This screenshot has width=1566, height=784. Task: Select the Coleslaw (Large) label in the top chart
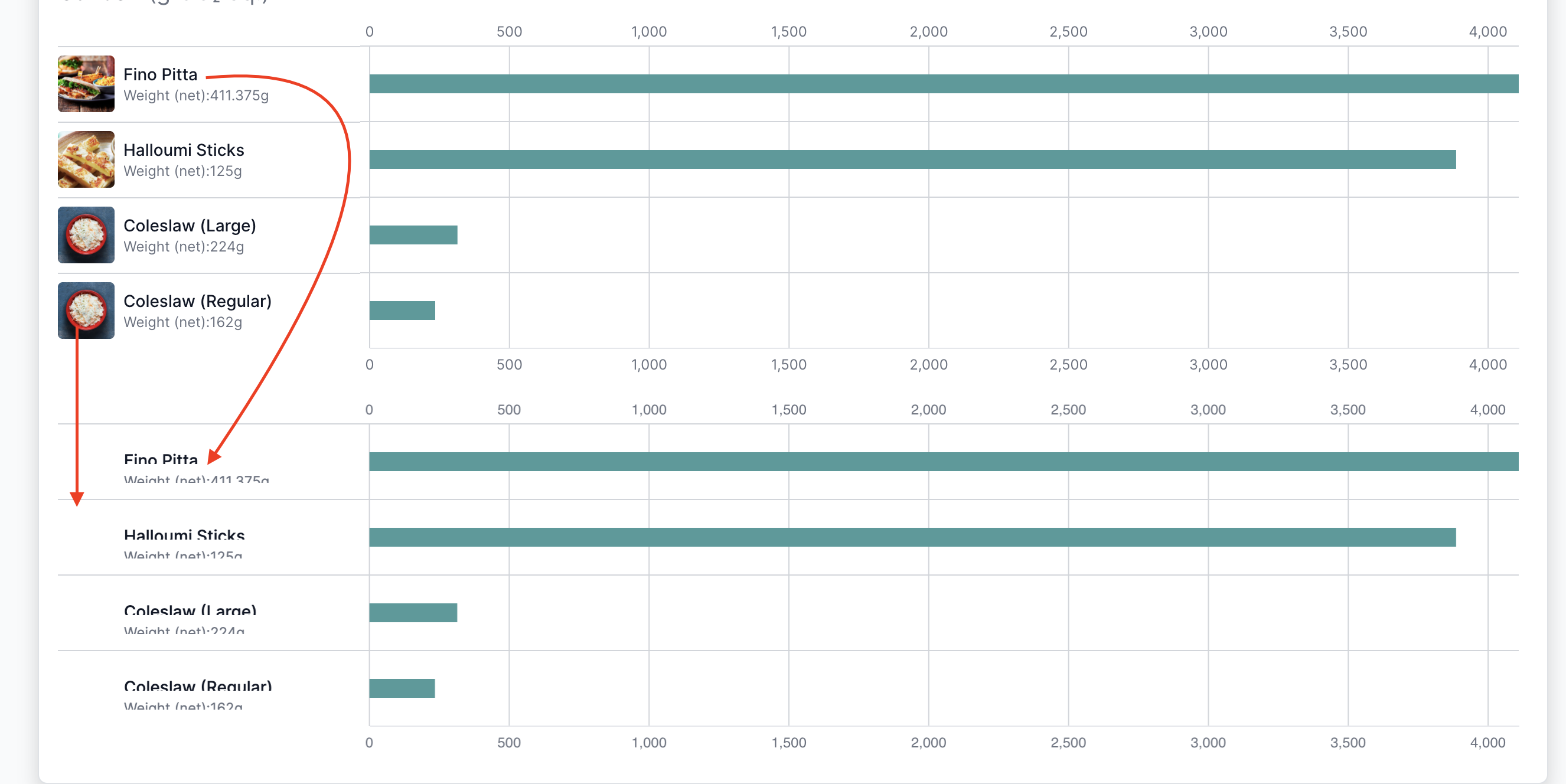click(190, 226)
